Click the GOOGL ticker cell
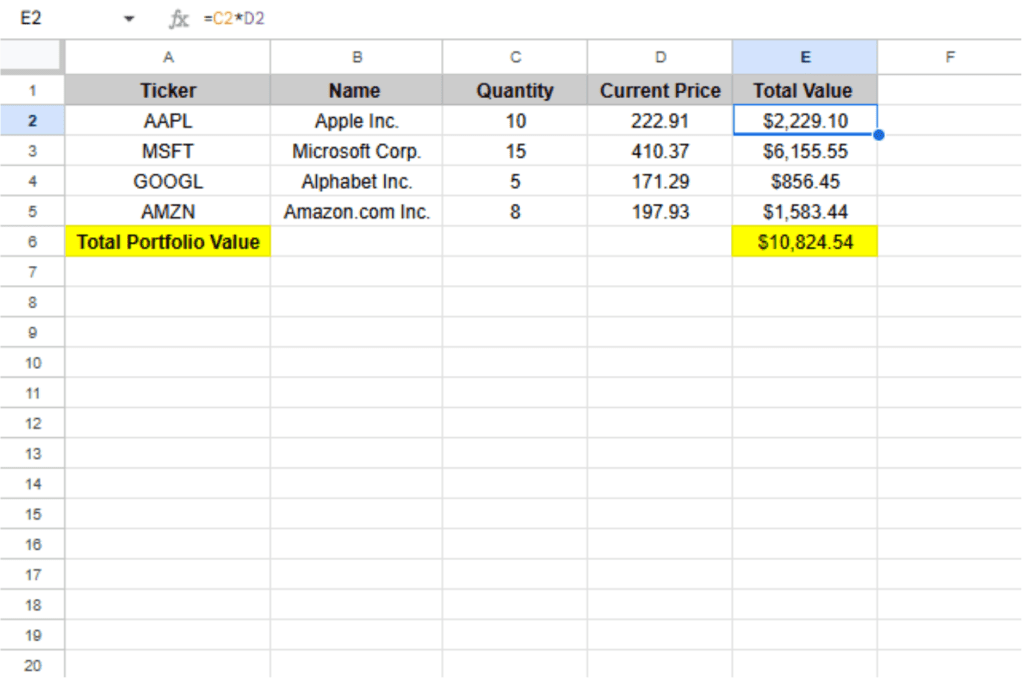Viewport: 1024px width, 680px height. [167, 182]
